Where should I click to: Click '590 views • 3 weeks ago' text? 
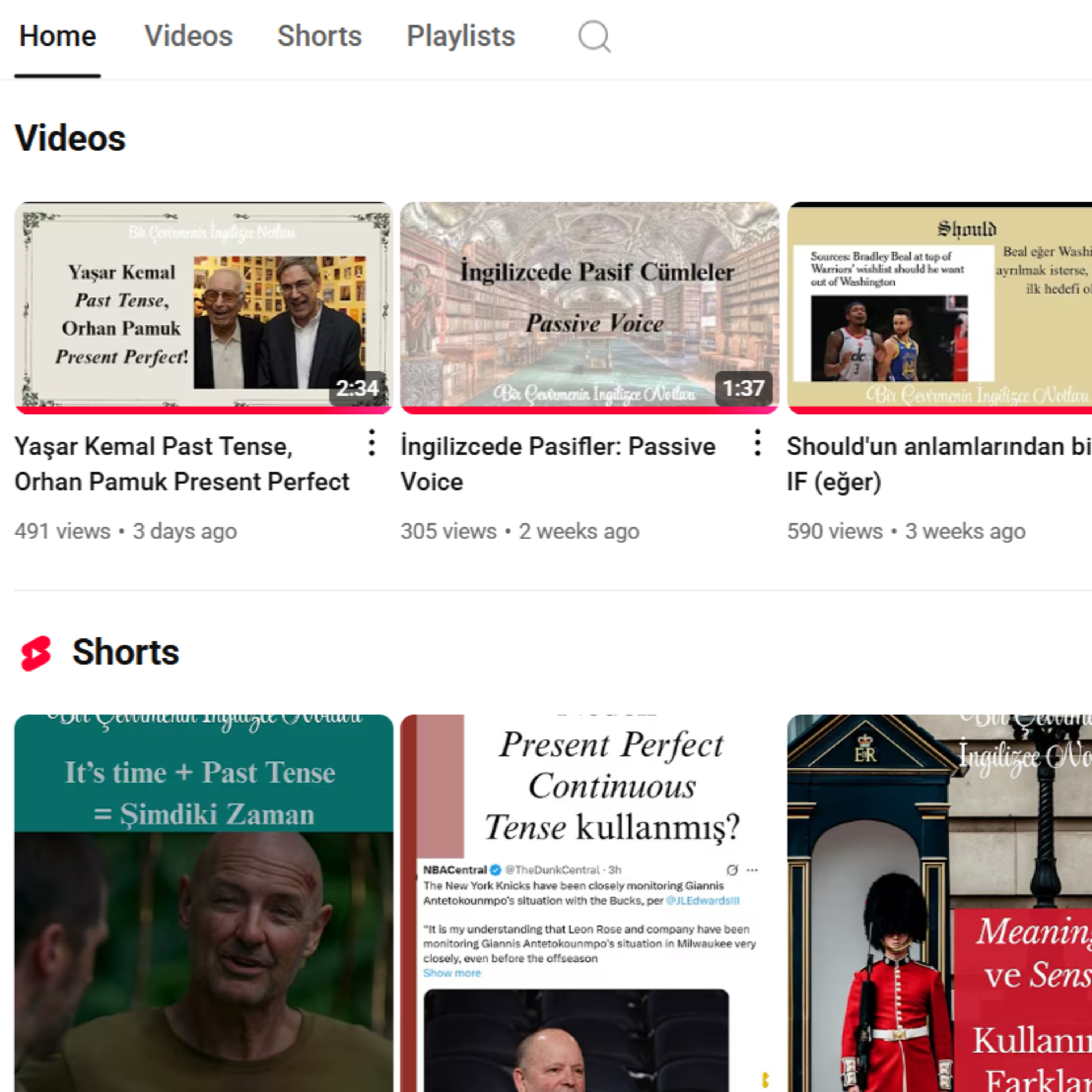coord(906,531)
